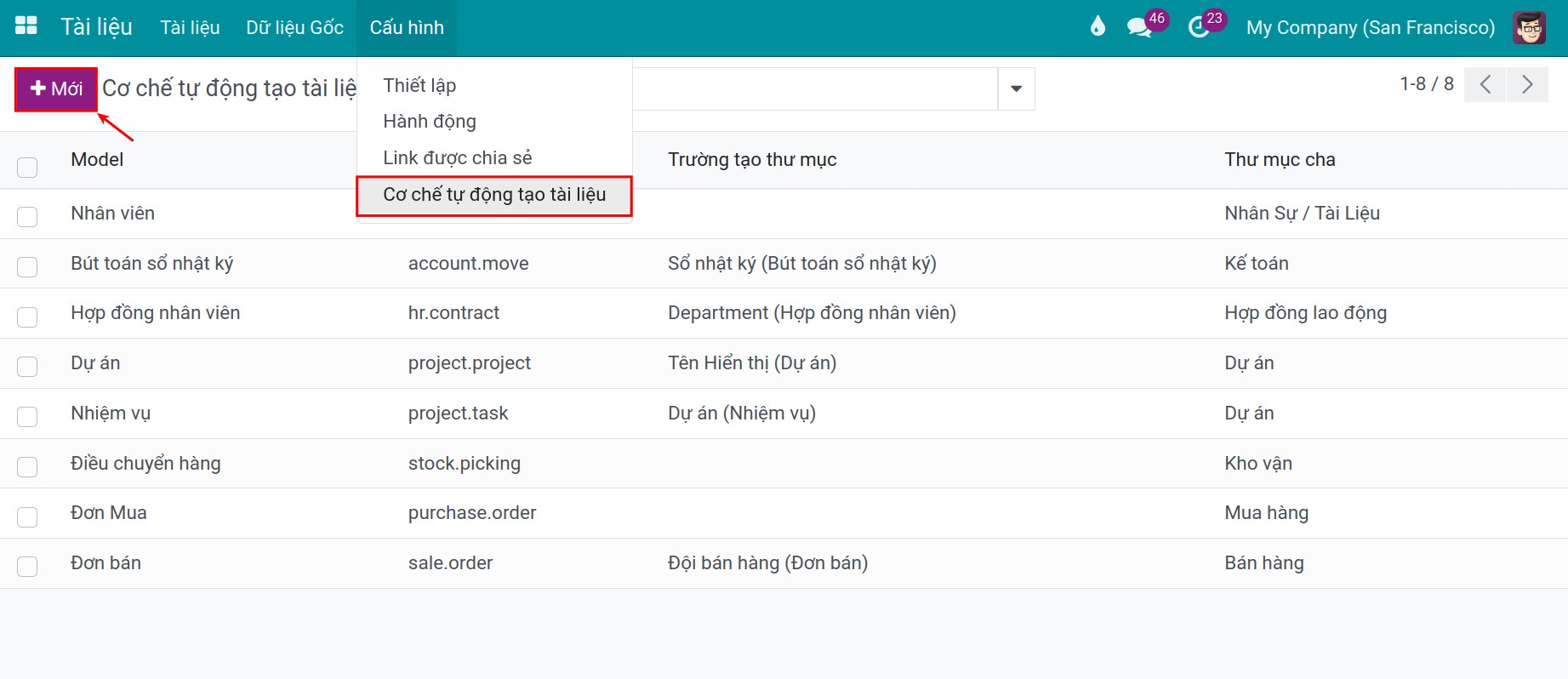The height and width of the screenshot is (679, 1568).
Task: Check the Điều chuyển hàng row checkbox
Action: pos(27,467)
